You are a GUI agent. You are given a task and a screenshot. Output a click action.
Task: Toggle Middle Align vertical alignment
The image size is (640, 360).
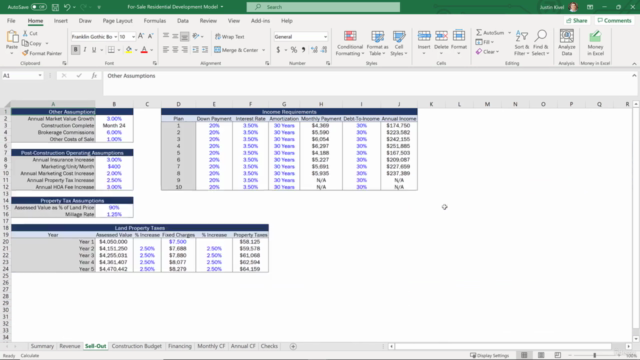(175, 36)
